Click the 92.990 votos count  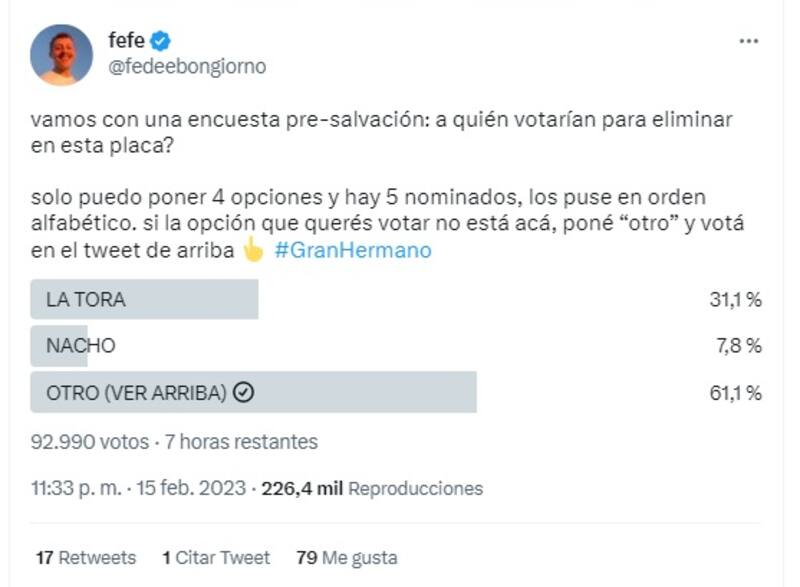[89, 441]
